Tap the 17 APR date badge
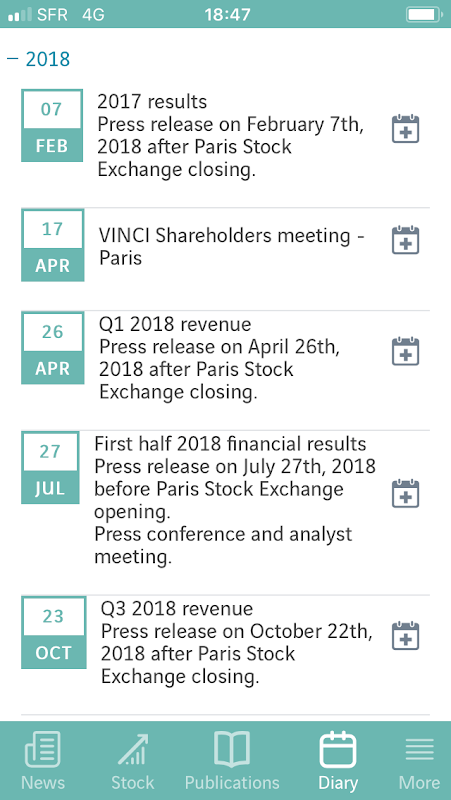Image resolution: width=451 pixels, height=800 pixels. click(53, 245)
